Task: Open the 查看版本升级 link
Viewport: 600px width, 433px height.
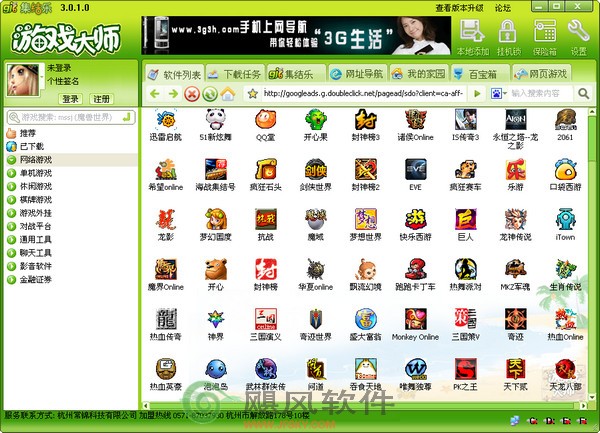Action: point(460,8)
